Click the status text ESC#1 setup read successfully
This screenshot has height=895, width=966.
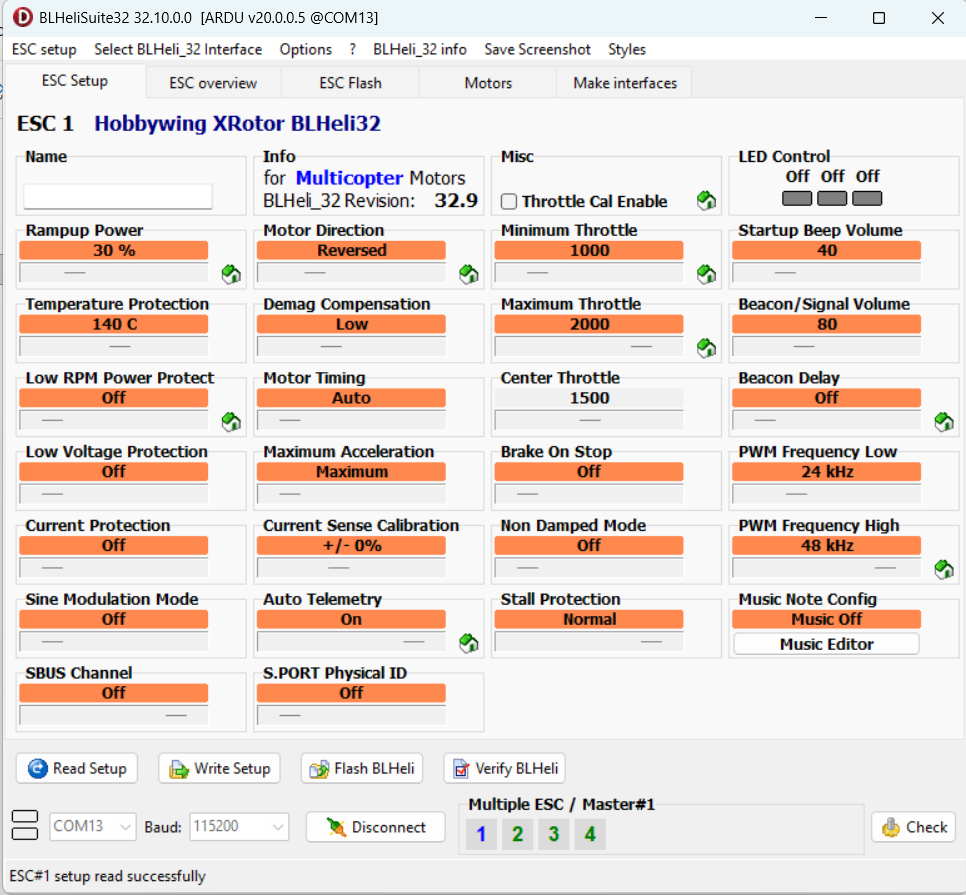coord(107,876)
